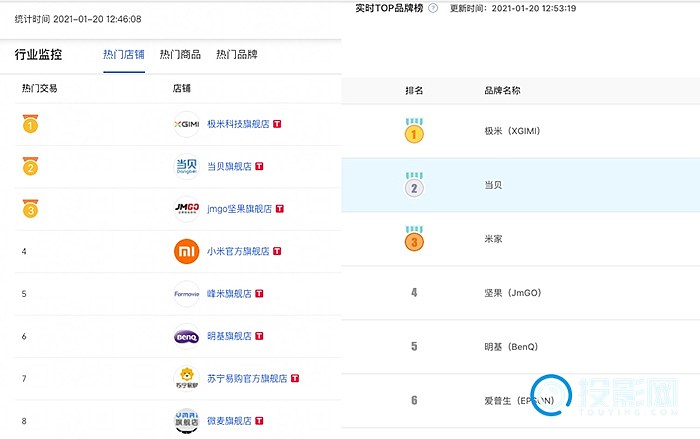The width and height of the screenshot is (700, 439).
Task: Select the brand row 米家
Action: [x=521, y=239]
